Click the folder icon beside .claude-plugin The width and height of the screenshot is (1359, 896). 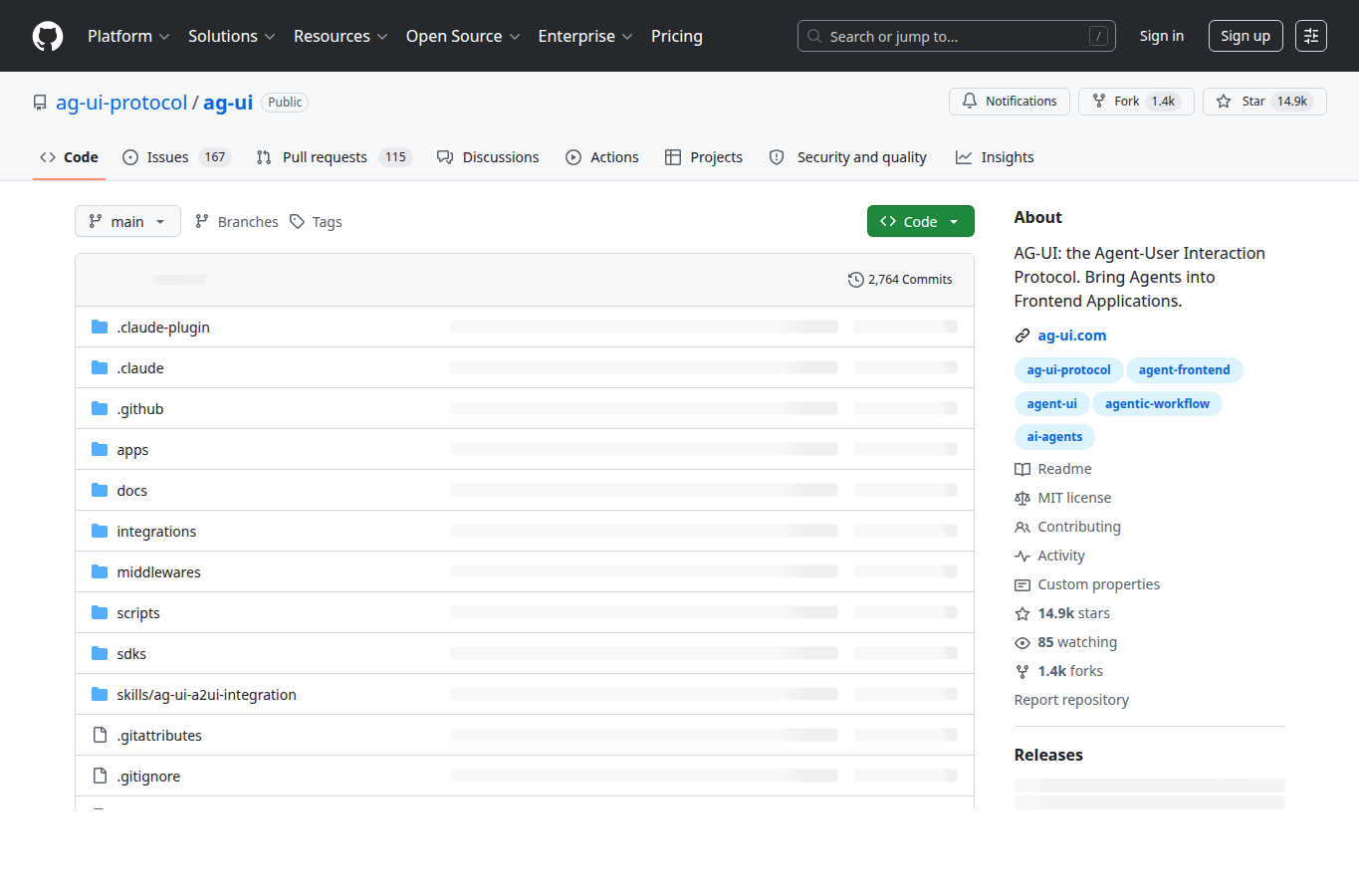100,327
